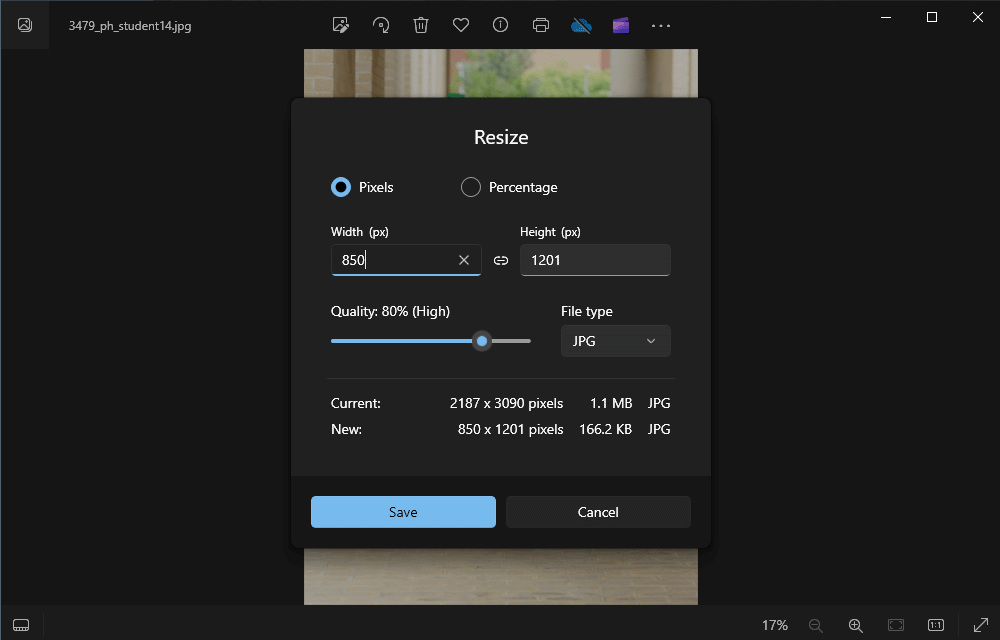Viewport: 1000px width, 640px height.
Task: Expand the File type JPG dropdown
Action: (615, 341)
